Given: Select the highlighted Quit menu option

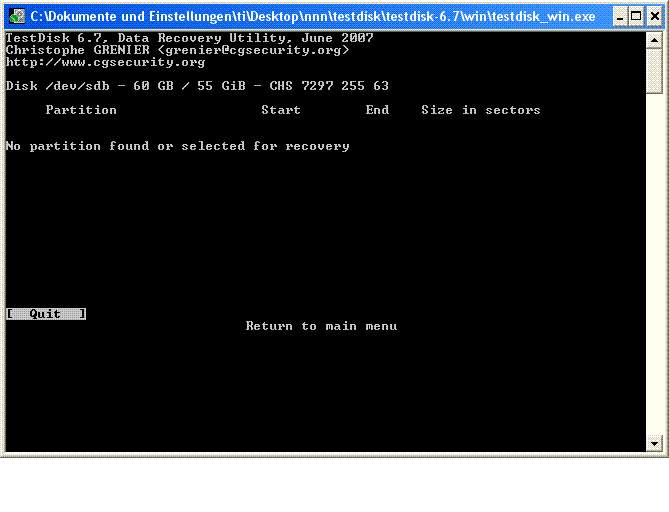Looking at the screenshot, I should pyautogui.click(x=46, y=314).
